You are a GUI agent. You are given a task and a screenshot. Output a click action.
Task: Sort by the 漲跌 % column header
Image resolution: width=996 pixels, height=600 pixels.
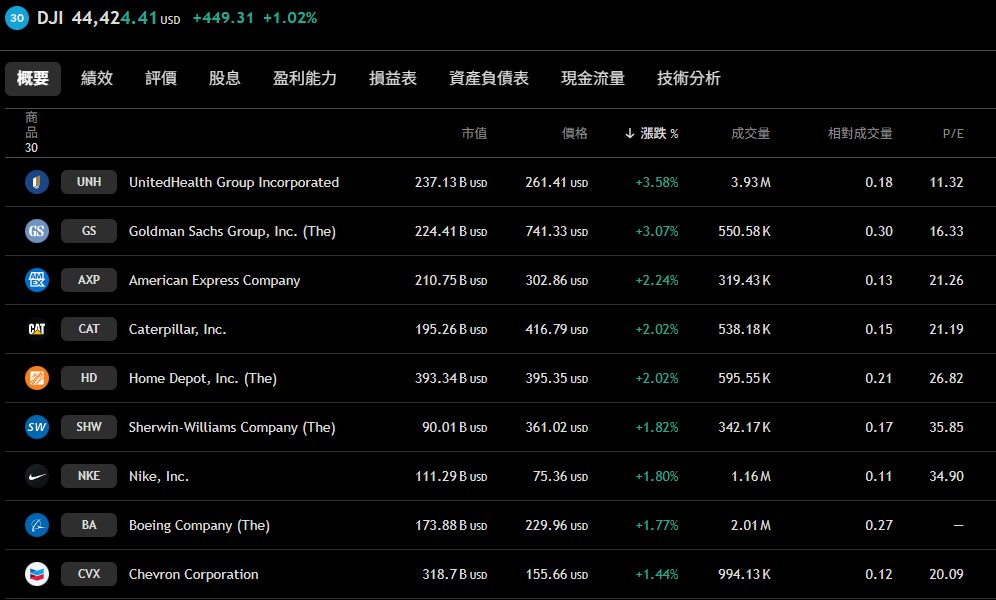click(x=652, y=133)
